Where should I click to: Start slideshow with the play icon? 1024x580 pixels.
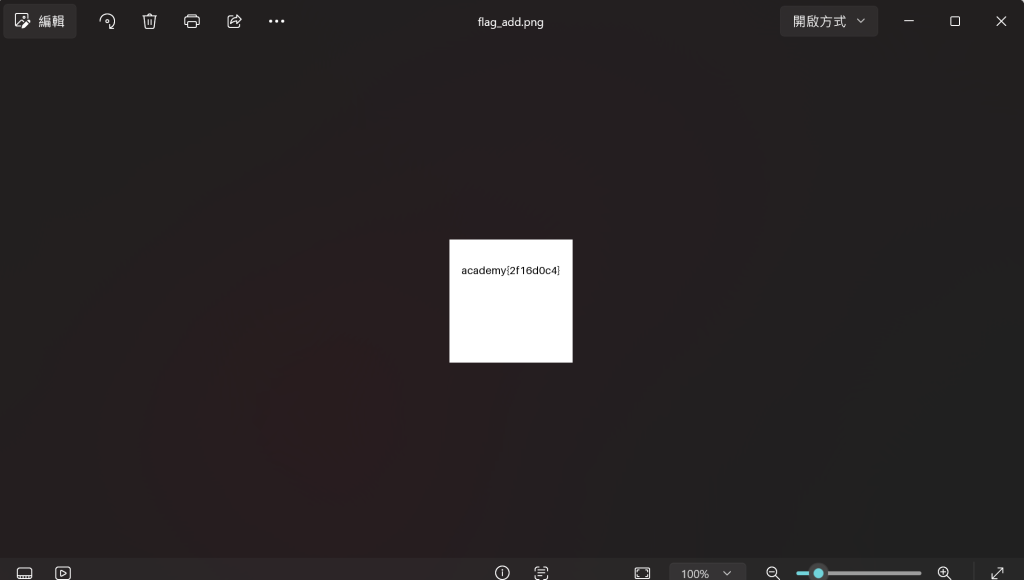[63, 573]
